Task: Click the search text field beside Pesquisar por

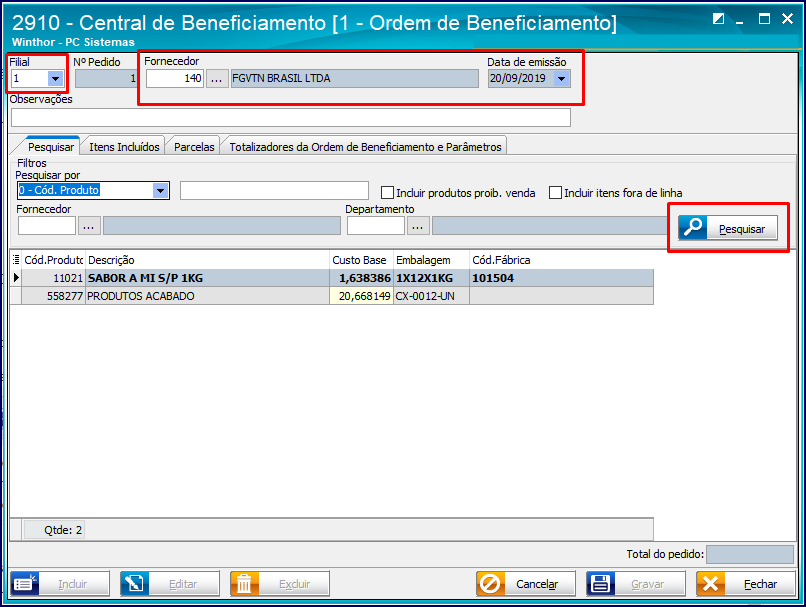Action: tap(274, 191)
